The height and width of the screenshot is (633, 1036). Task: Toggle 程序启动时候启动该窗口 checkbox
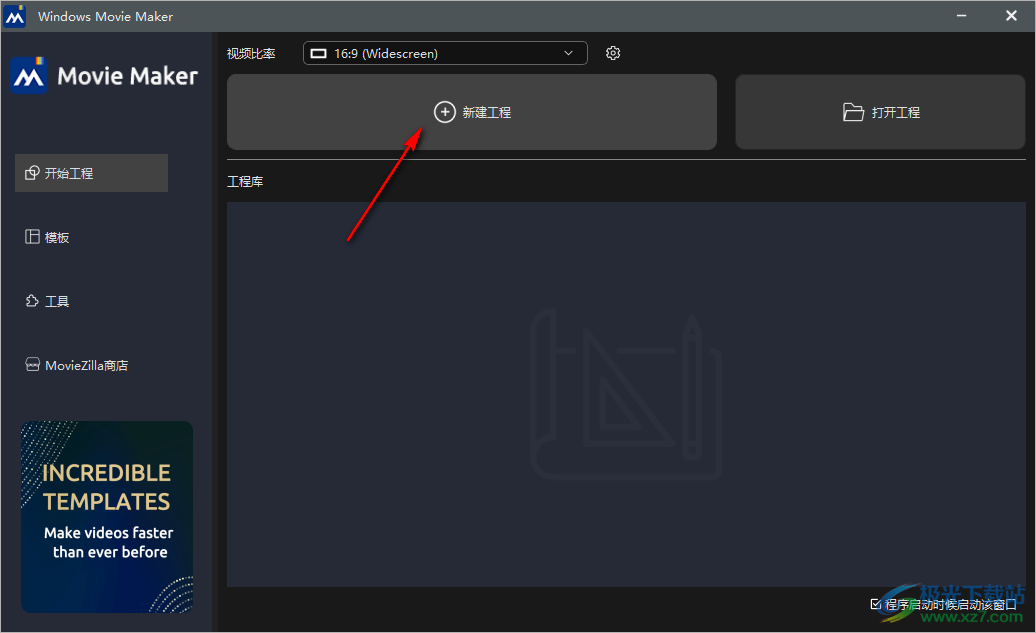coord(875,604)
